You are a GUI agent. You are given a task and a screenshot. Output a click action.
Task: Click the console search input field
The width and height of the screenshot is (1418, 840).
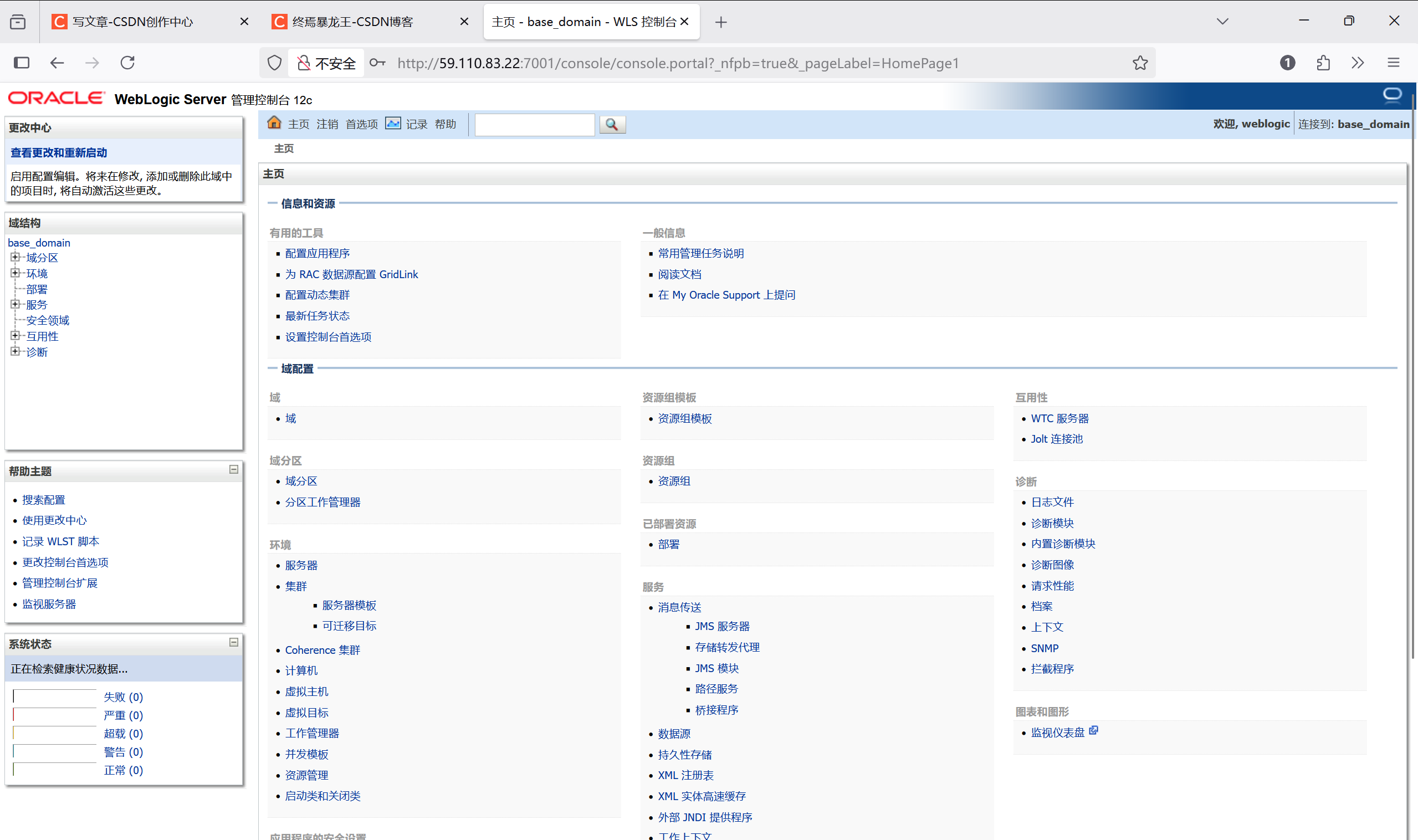(x=534, y=125)
